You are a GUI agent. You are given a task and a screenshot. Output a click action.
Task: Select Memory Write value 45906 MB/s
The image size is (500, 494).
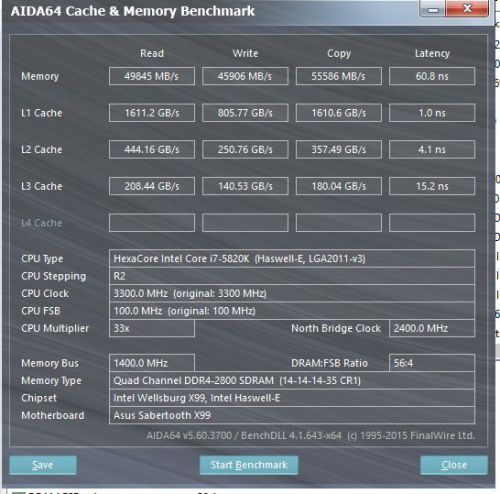coord(245,76)
